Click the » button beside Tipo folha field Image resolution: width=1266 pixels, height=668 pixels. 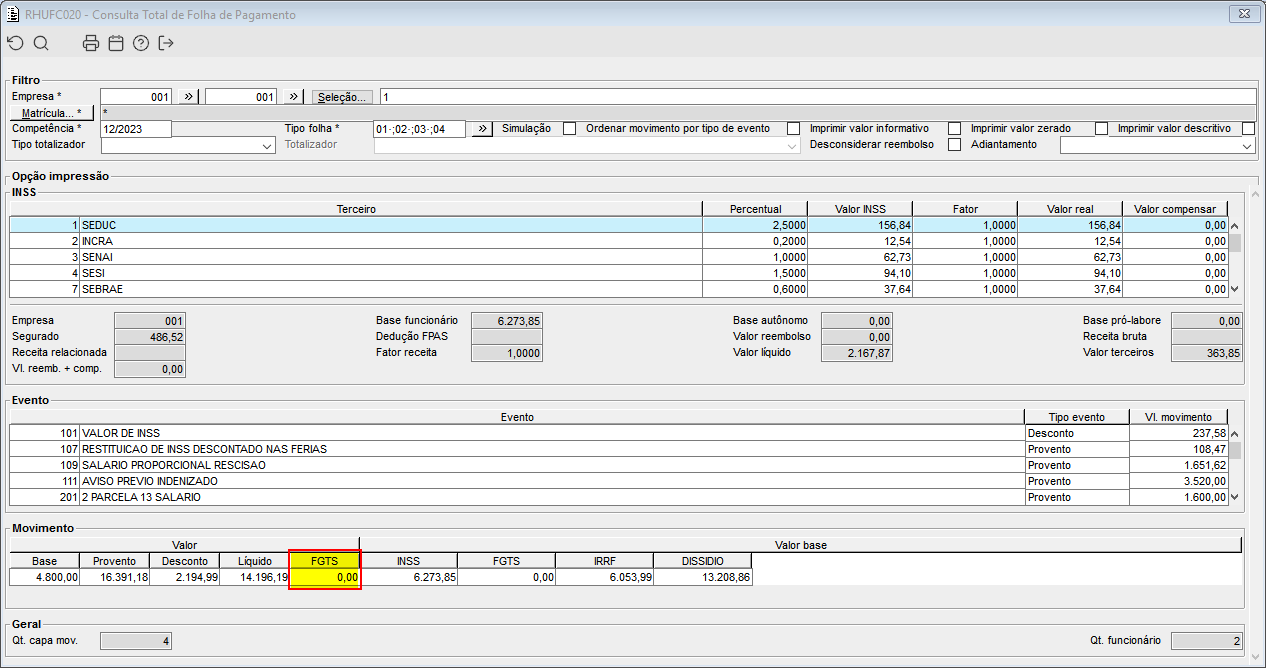pos(482,129)
